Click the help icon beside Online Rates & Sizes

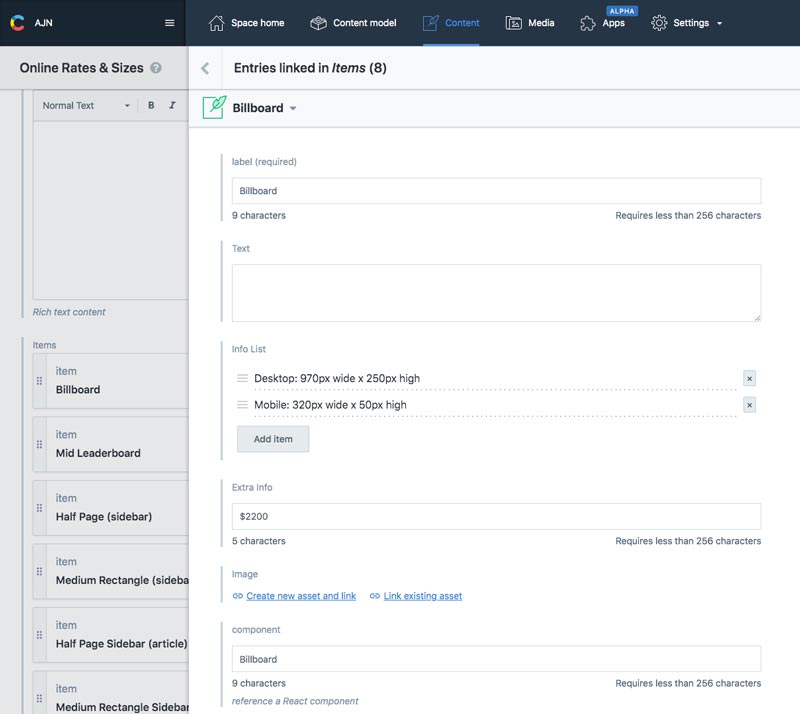click(x=156, y=68)
